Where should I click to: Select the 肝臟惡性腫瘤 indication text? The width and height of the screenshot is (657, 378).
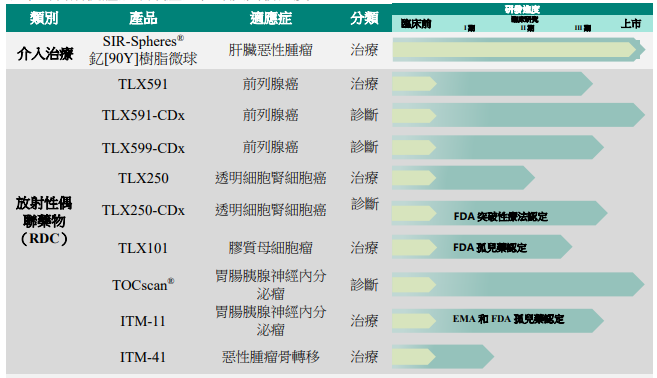271,50
